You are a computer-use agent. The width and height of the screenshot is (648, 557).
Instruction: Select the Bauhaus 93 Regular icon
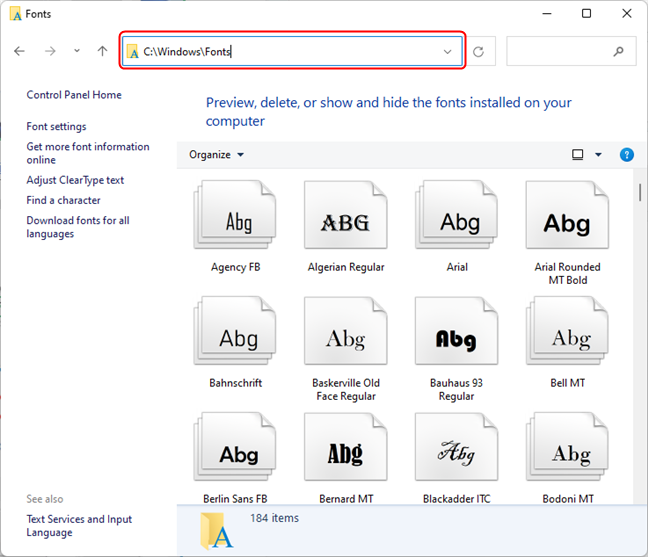[x=456, y=331]
